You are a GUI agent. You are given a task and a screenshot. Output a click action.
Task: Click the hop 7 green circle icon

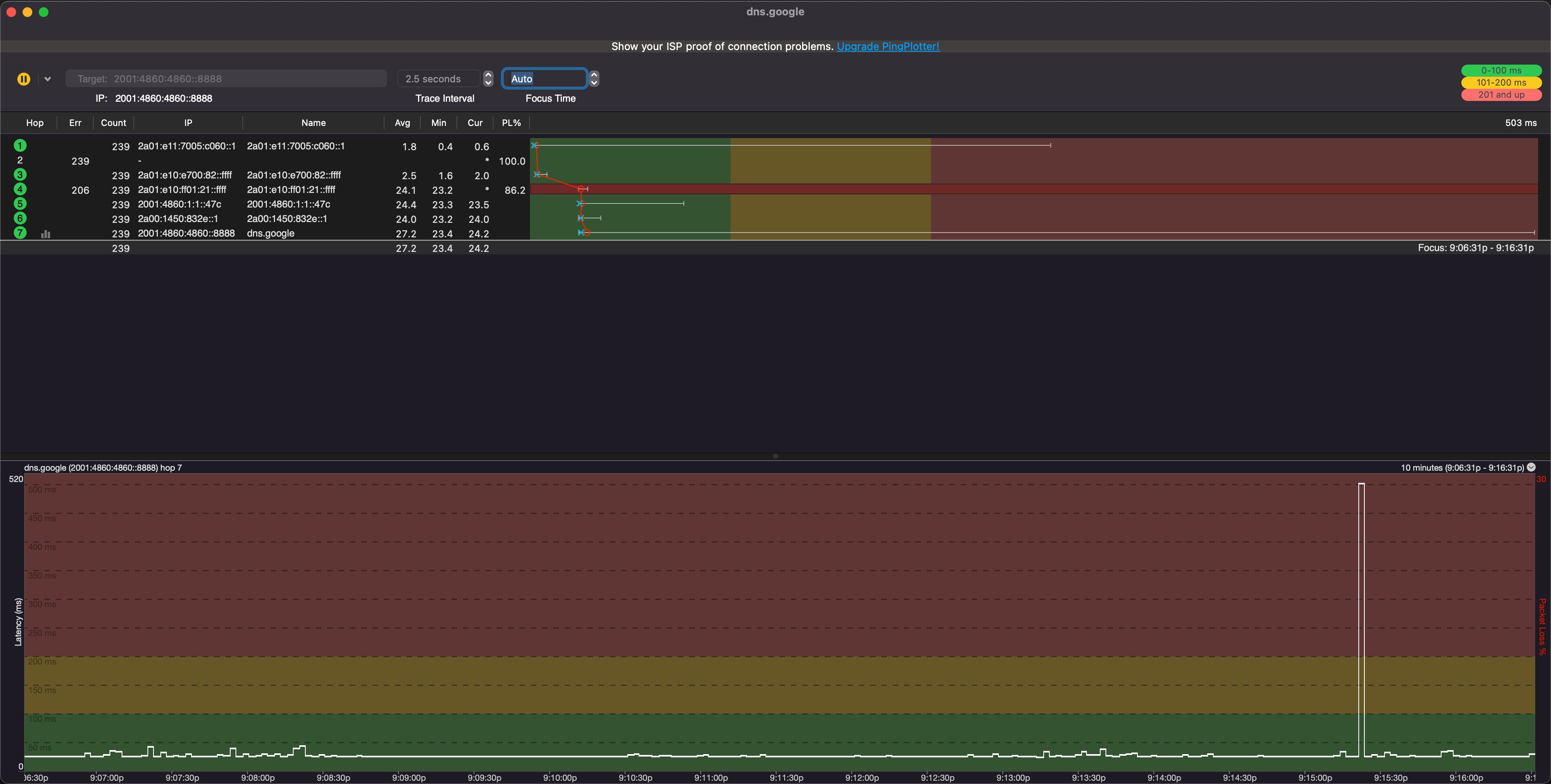[20, 233]
